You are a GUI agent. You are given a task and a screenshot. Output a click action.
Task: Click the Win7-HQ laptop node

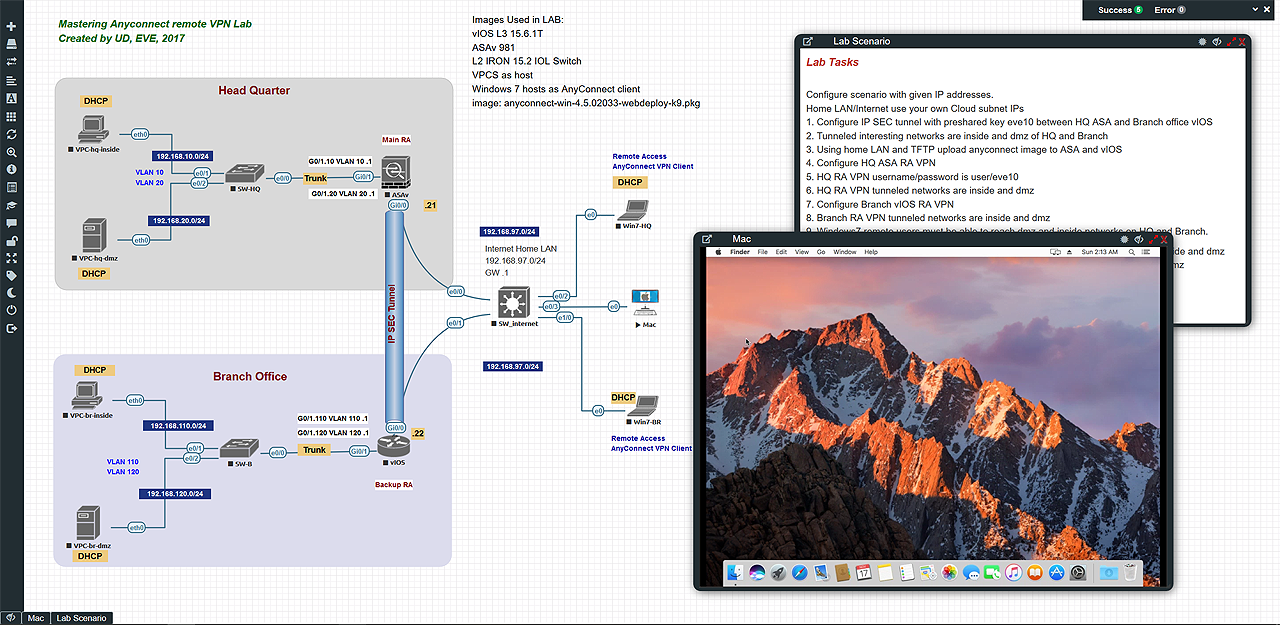pos(632,211)
